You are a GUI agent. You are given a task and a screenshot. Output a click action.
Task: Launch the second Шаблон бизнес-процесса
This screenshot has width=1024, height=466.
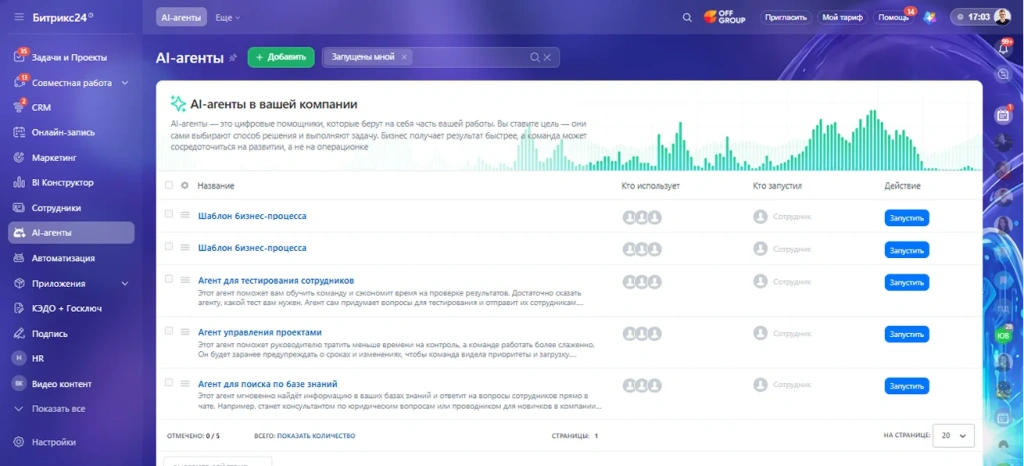click(906, 250)
